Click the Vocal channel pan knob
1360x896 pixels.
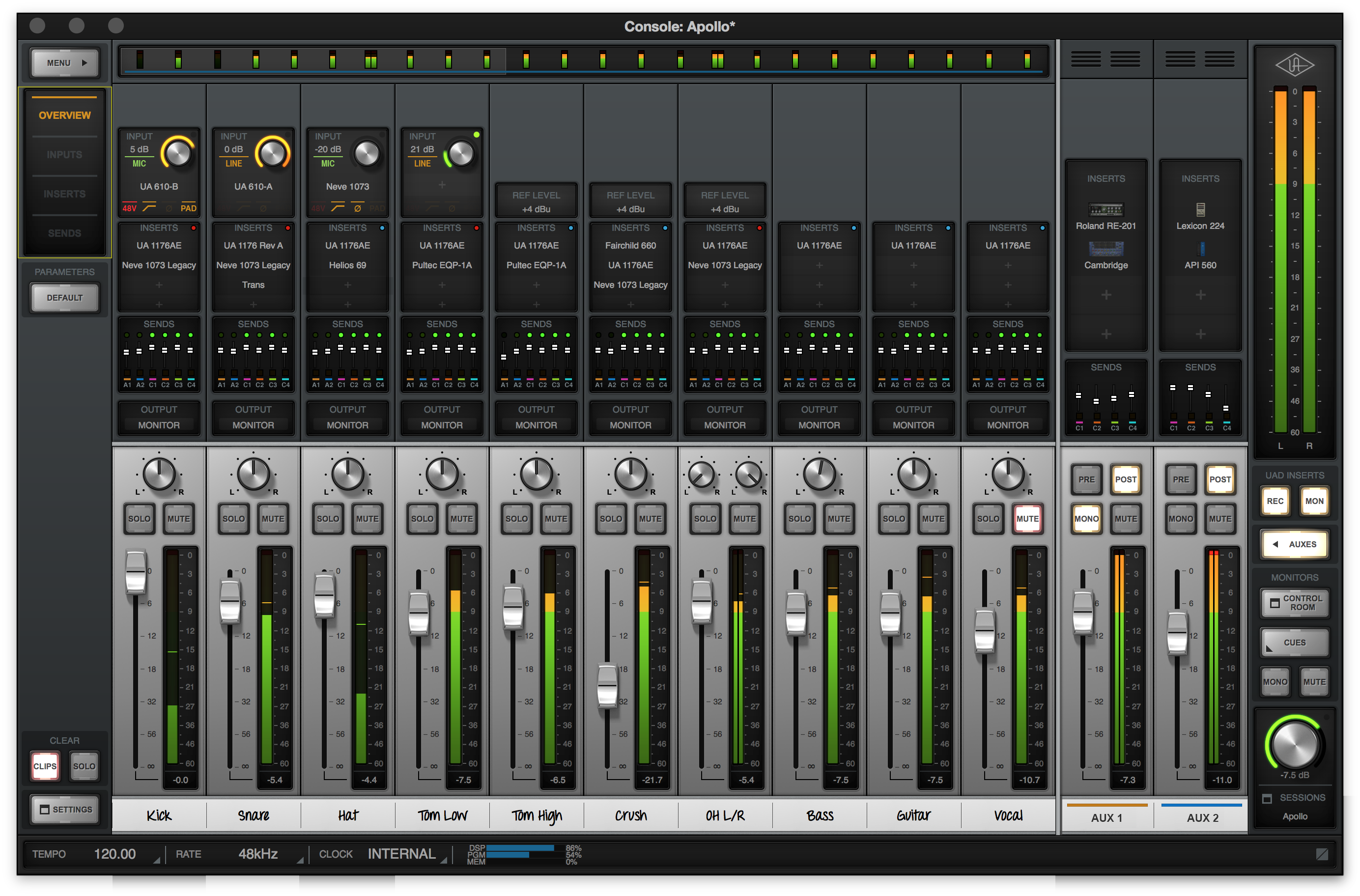[1007, 475]
